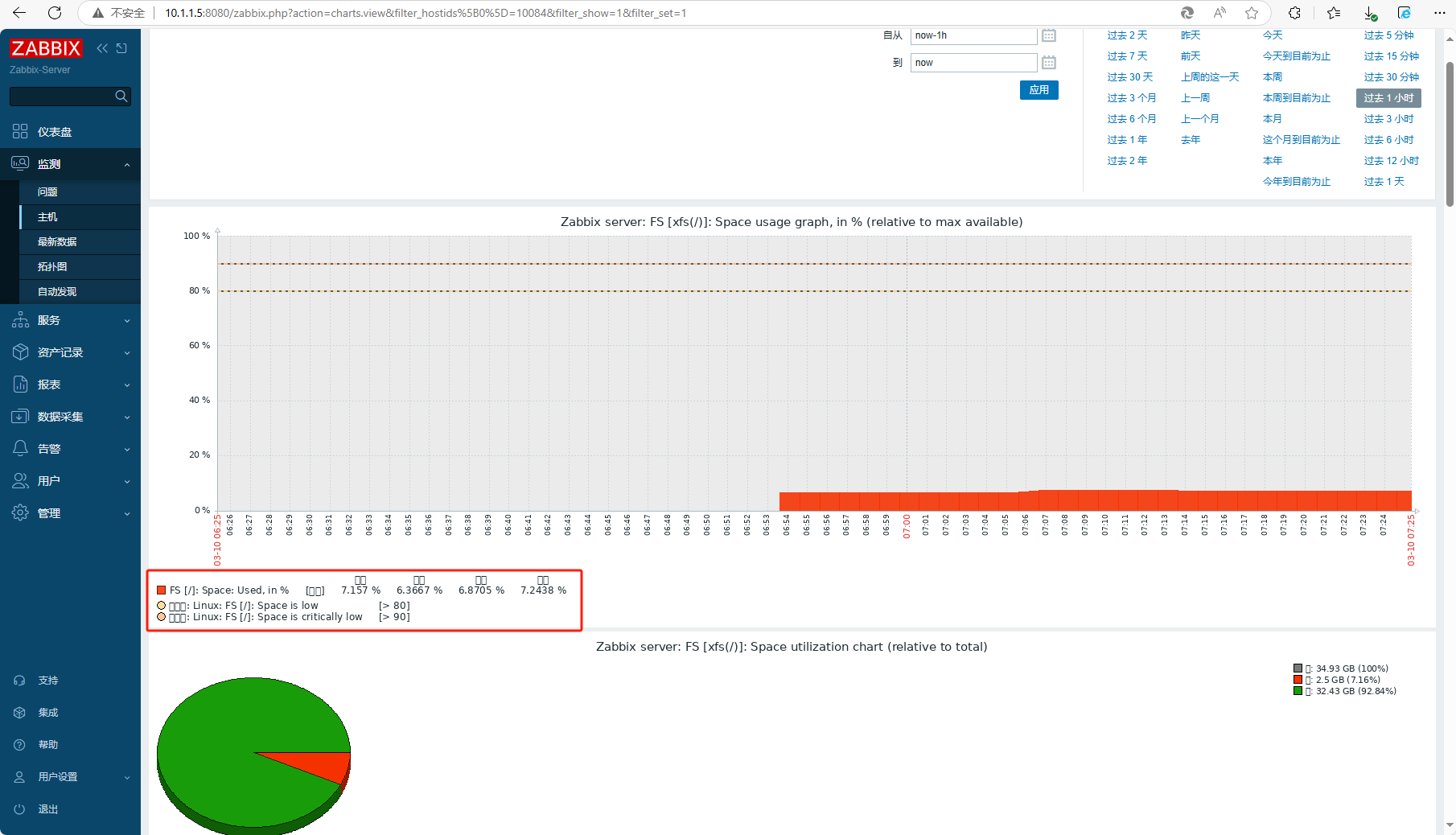This screenshot has height=835, width=1456.
Task: Choose the 本周 time range
Action: [1273, 77]
